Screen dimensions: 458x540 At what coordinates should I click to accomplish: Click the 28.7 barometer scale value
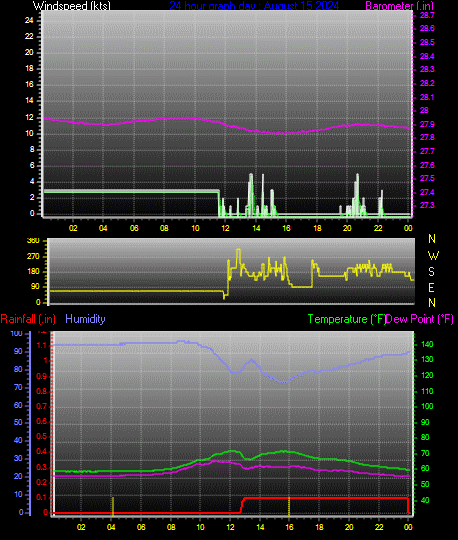point(427,15)
